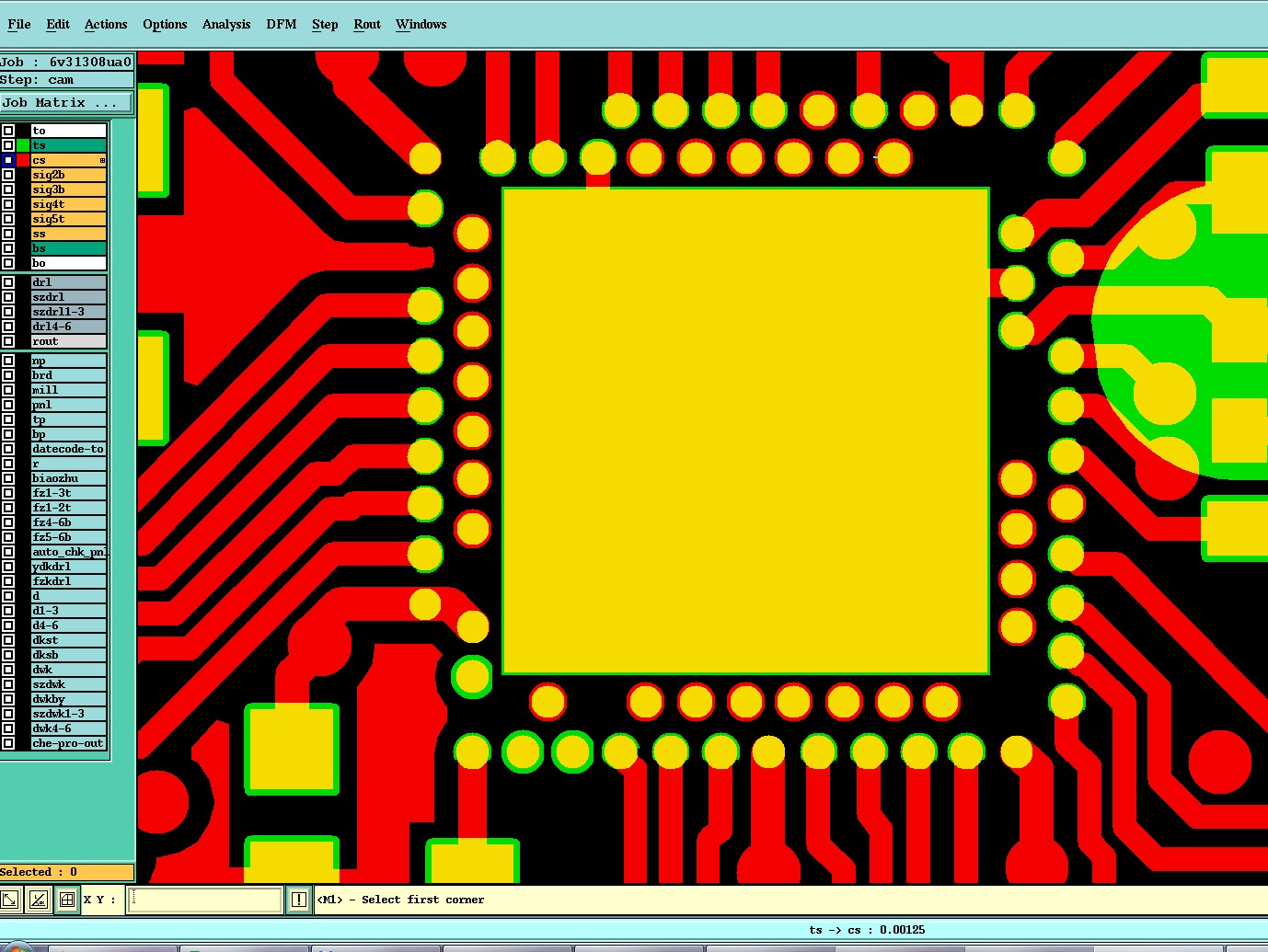Open the File menu
Screen dimensions: 1268x952
pos(19,24)
